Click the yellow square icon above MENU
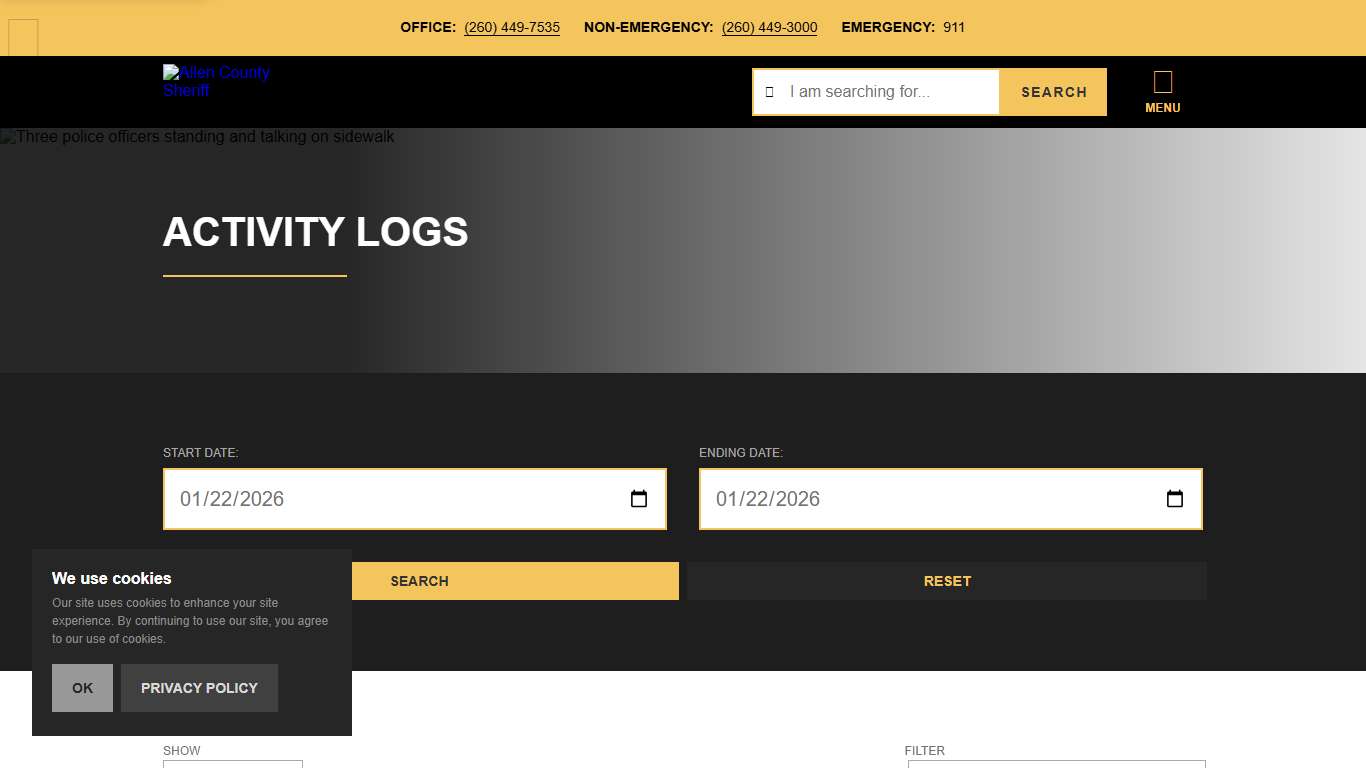 pos(1163,80)
